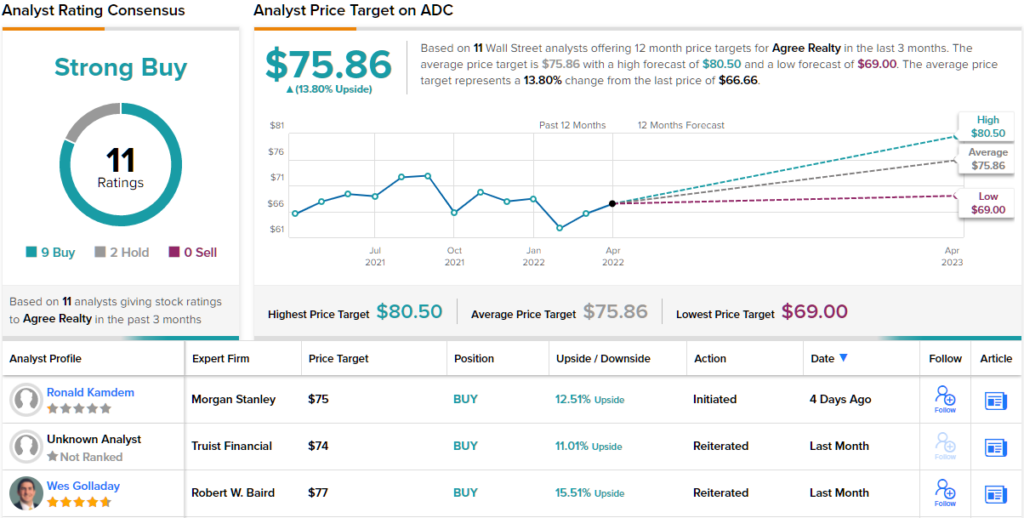
Task: Open Robert W. Baird rating article
Action: point(996,493)
